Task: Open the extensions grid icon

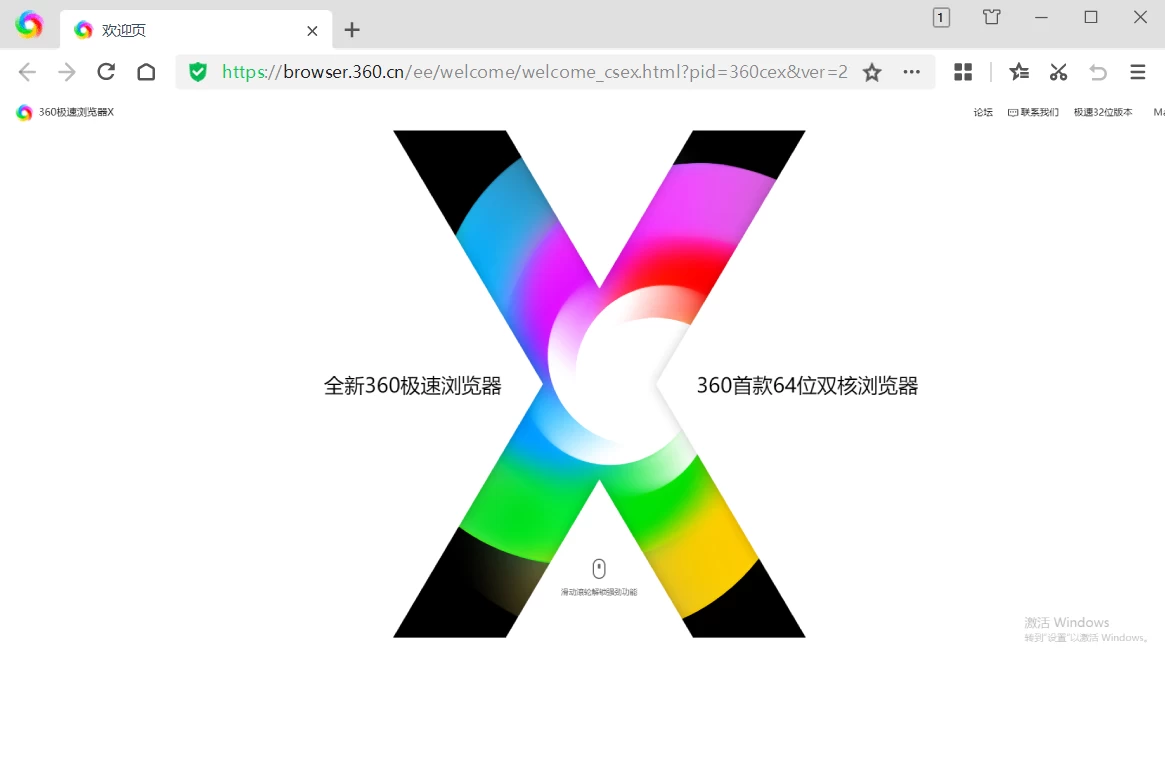Action: 963,72
